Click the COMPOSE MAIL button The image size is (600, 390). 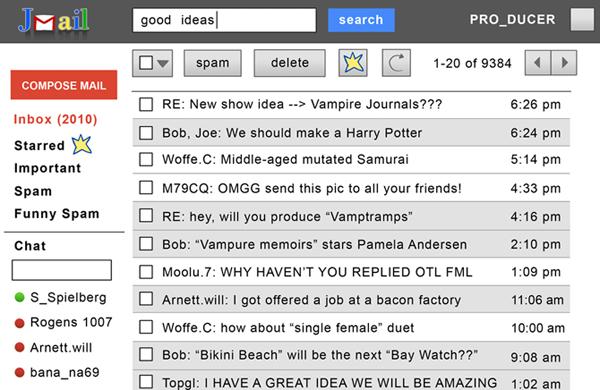point(64,85)
